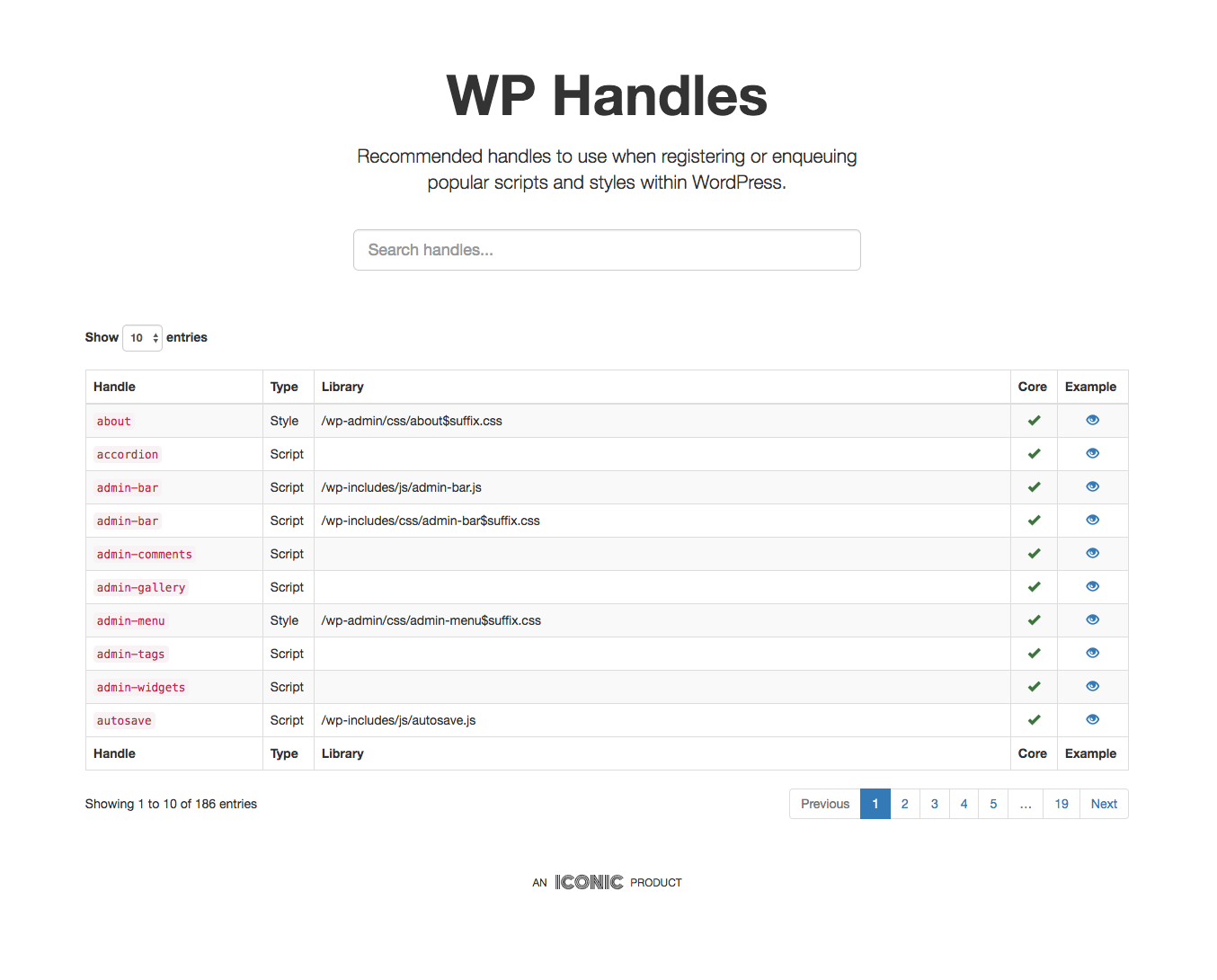Click the ICONIC logo link in the footer
Image resolution: width=1217 pixels, height=980 pixels.
tap(587, 881)
